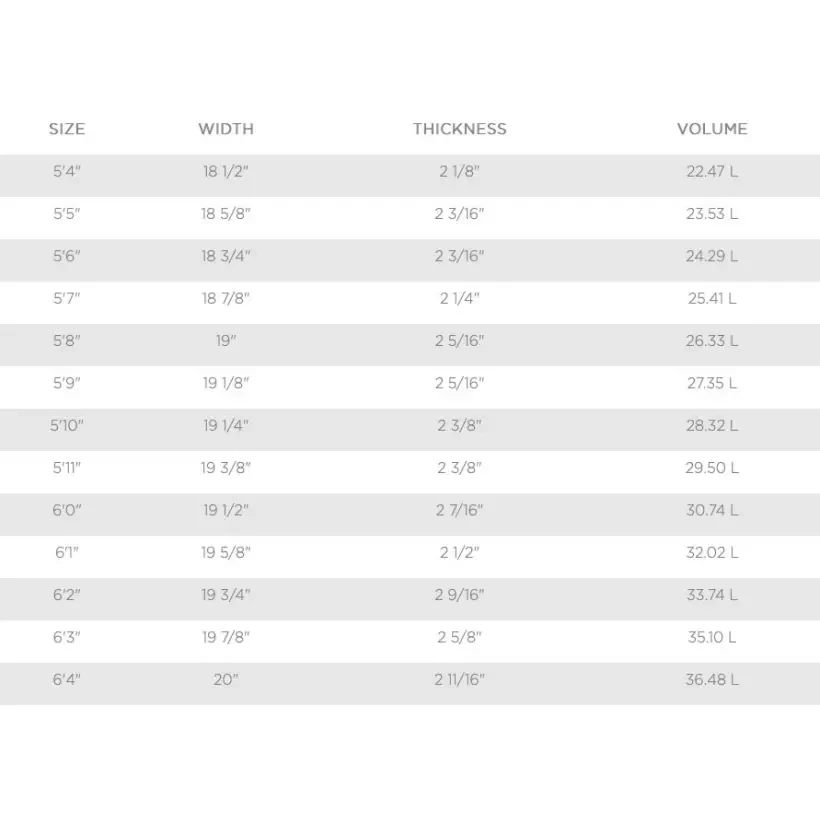Click the 2 11/16" thickness cell
This screenshot has width=820, height=820.
460,680
